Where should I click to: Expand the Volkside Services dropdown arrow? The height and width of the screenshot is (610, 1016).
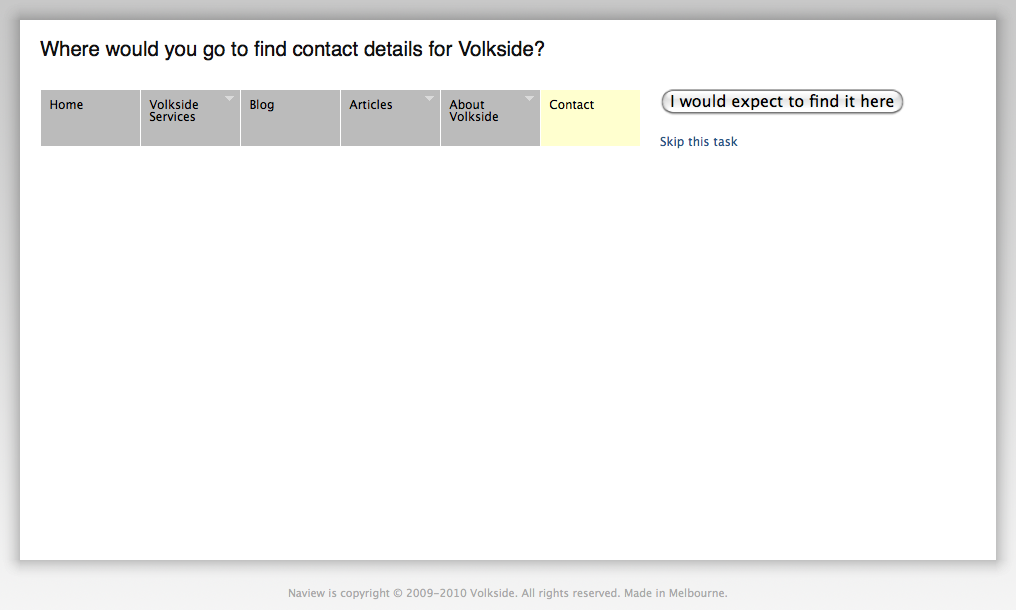(229, 99)
